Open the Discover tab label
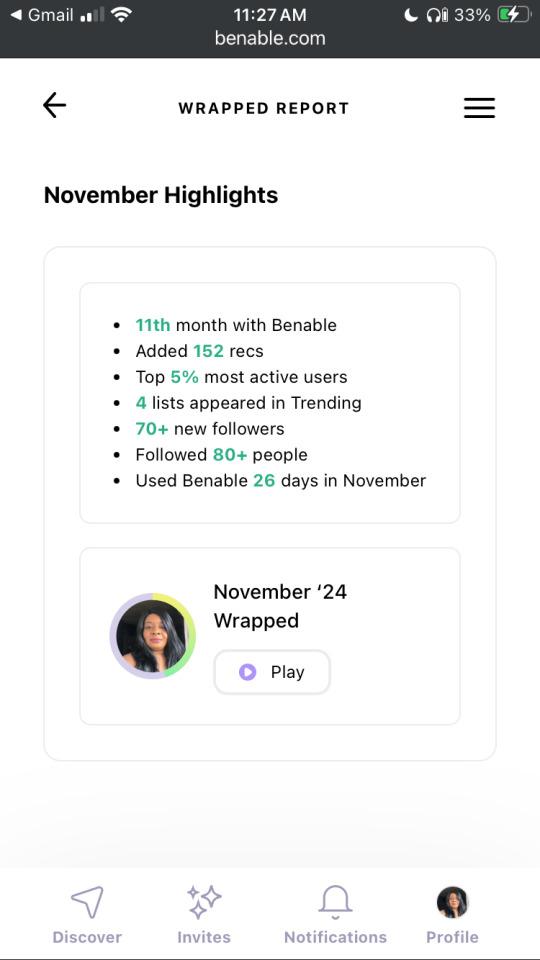The height and width of the screenshot is (960, 540). [87, 937]
